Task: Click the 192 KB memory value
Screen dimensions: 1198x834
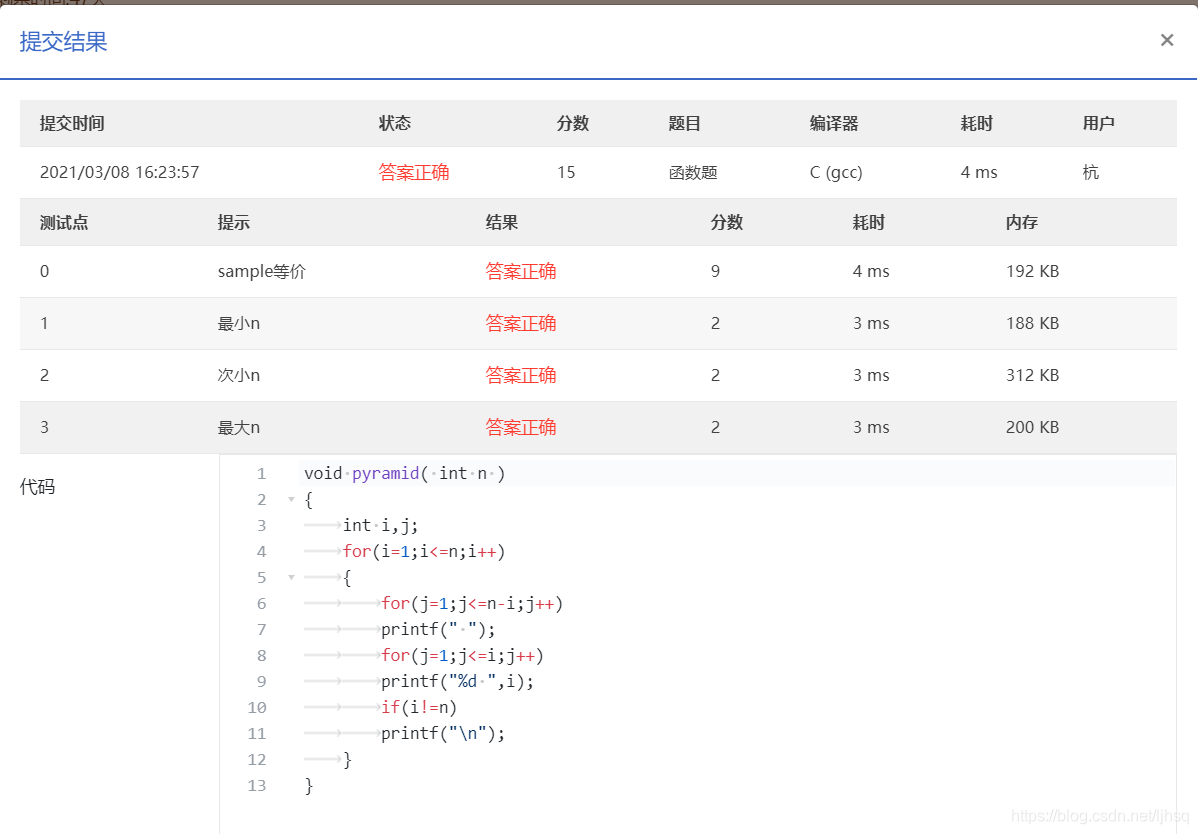Action: click(1032, 271)
